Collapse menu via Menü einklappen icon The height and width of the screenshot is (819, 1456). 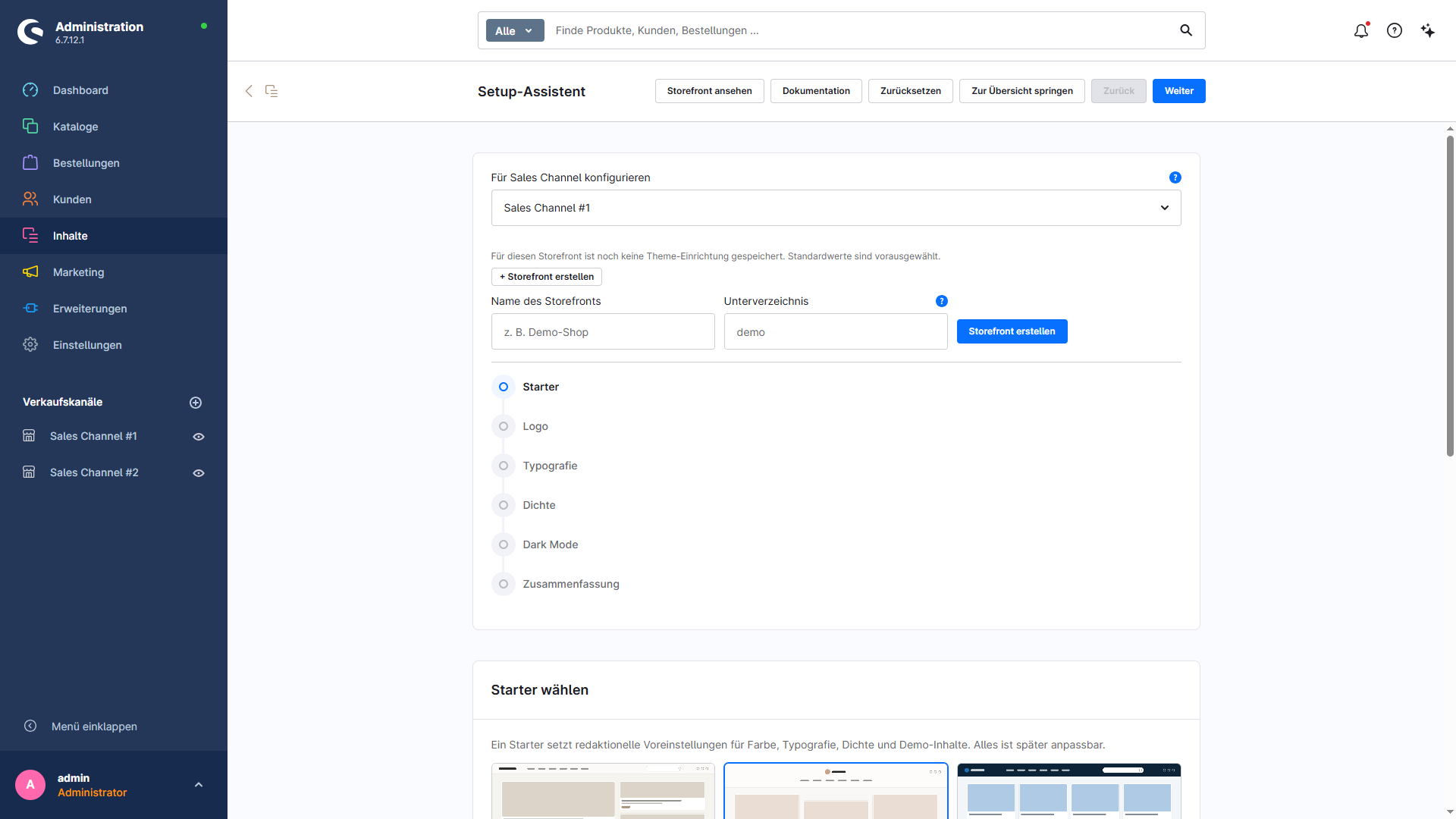tap(30, 726)
